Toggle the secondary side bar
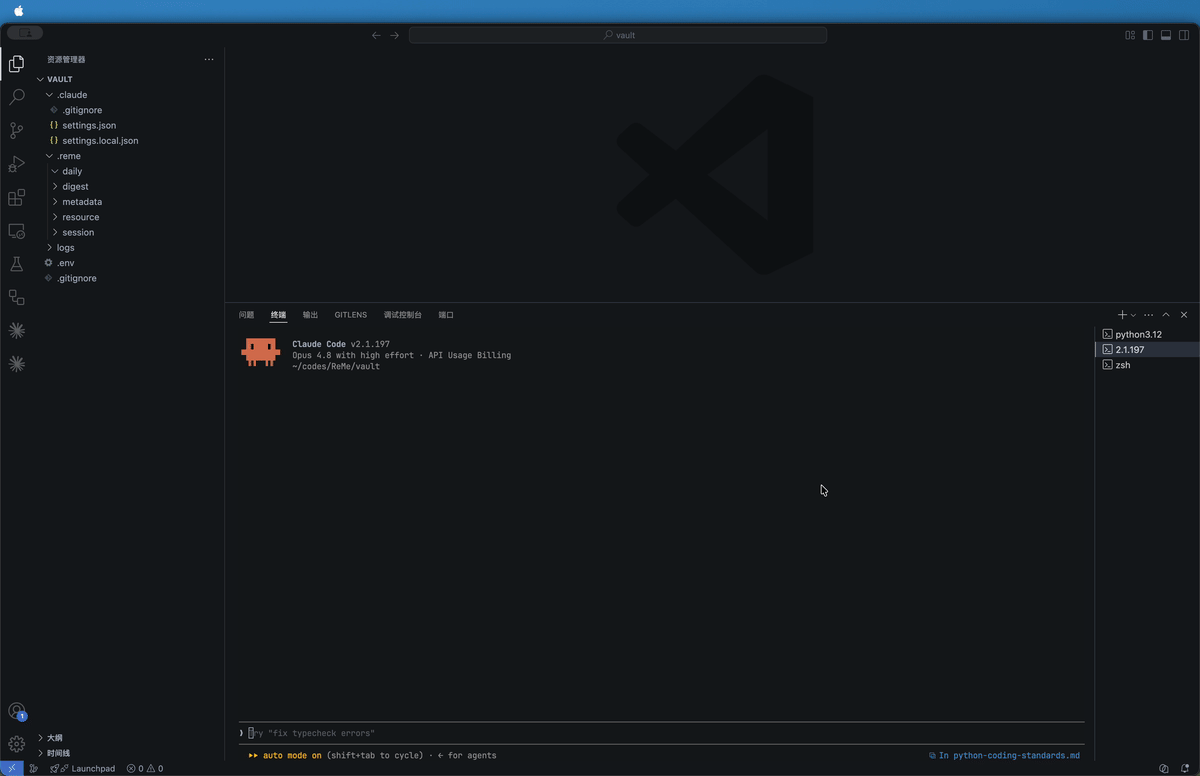The height and width of the screenshot is (776, 1200). [x=1184, y=35]
